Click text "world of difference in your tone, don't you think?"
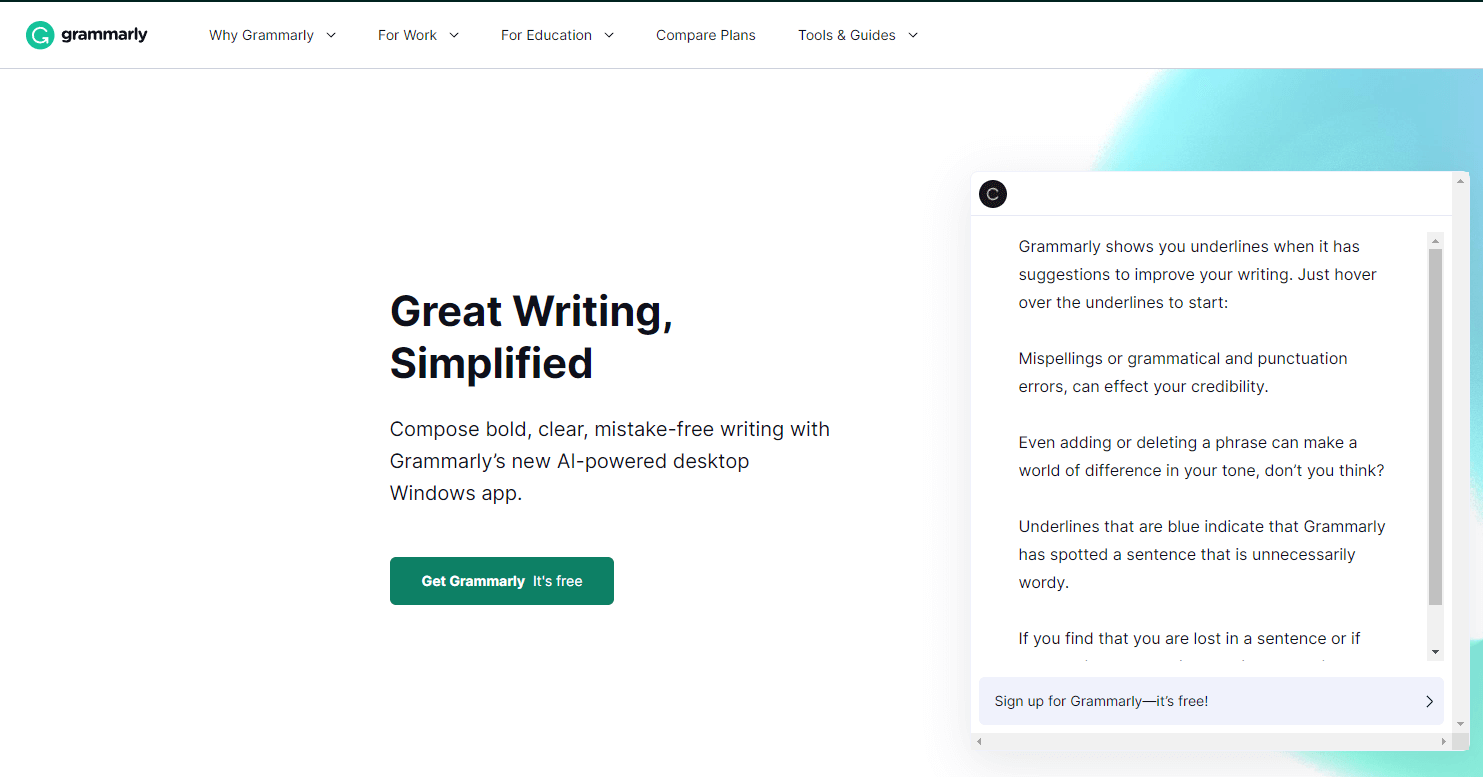The image size is (1483, 777). 1201,471
